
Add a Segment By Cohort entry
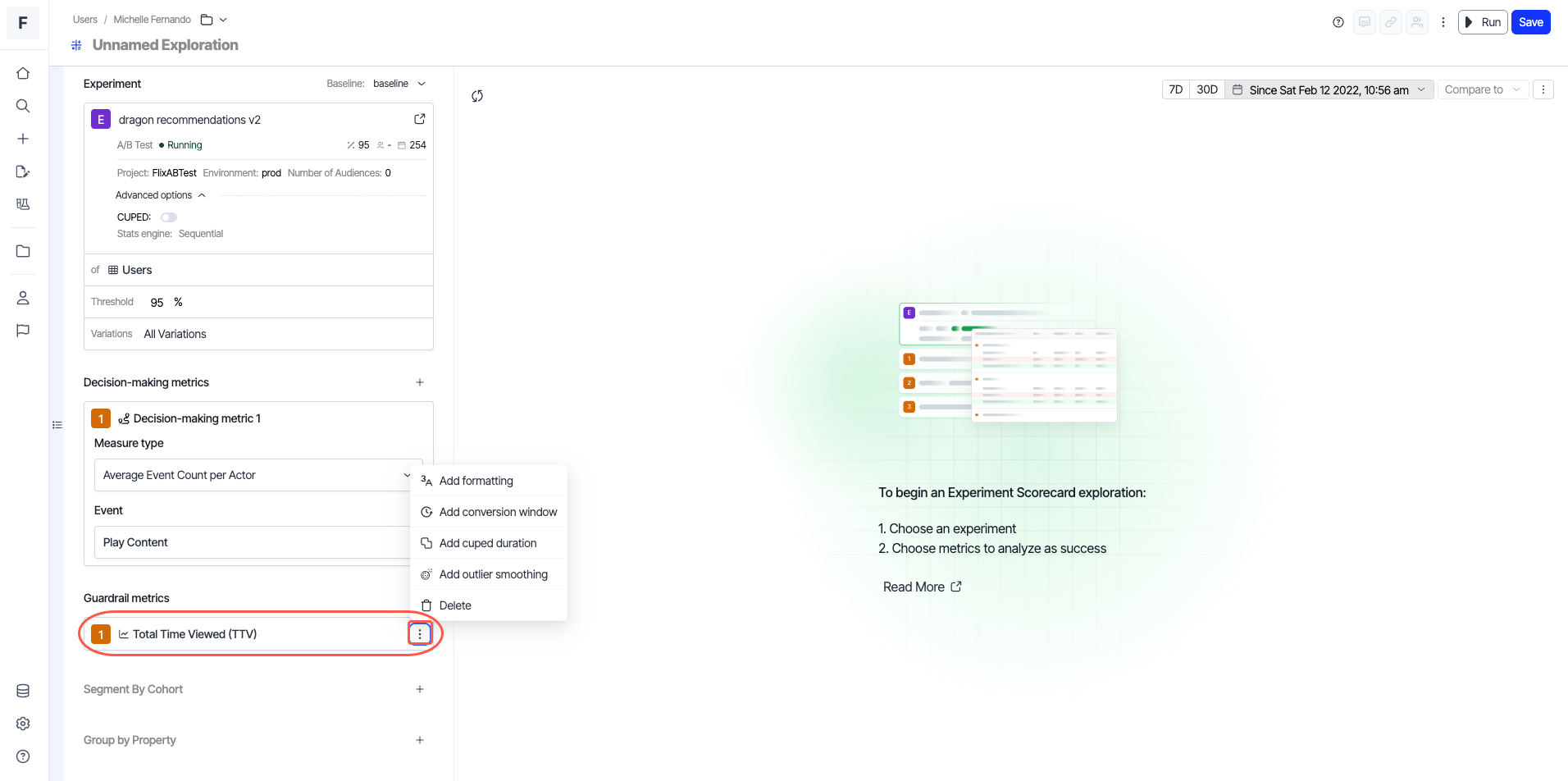coord(420,689)
